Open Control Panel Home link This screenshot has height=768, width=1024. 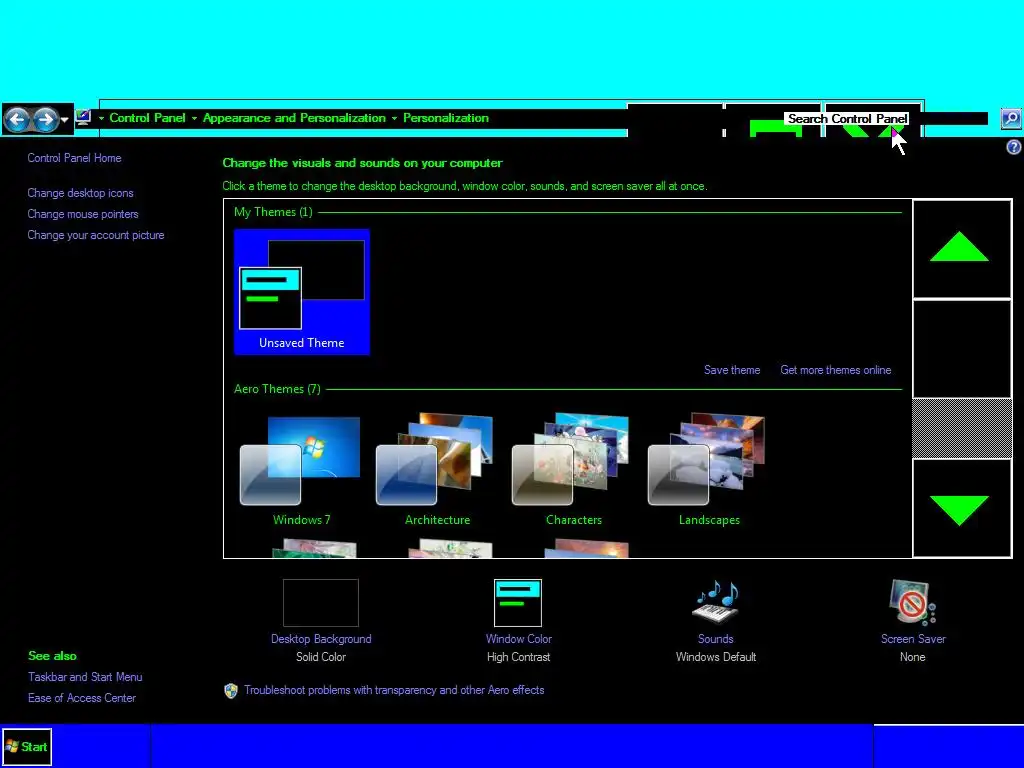point(74,158)
